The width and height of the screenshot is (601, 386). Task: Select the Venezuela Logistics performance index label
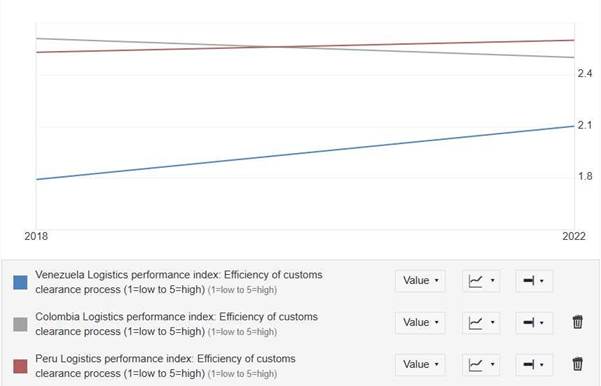point(179,282)
